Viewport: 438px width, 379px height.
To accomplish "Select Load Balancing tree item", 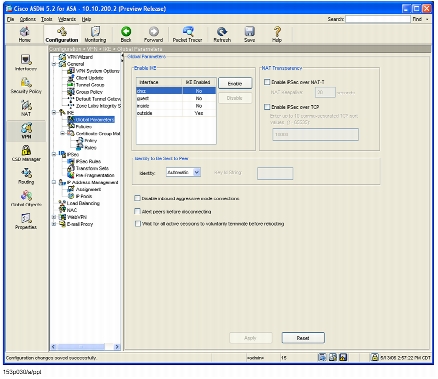I will tap(83, 203).
